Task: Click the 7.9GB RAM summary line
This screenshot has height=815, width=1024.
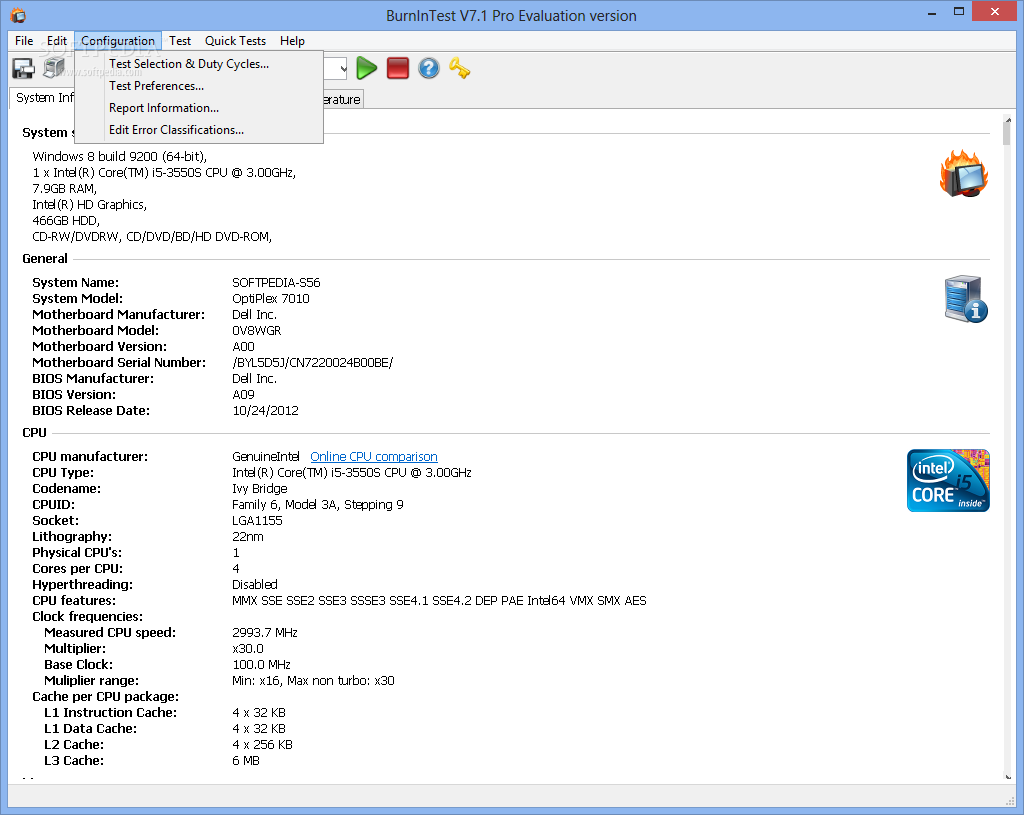Action: tap(65, 189)
